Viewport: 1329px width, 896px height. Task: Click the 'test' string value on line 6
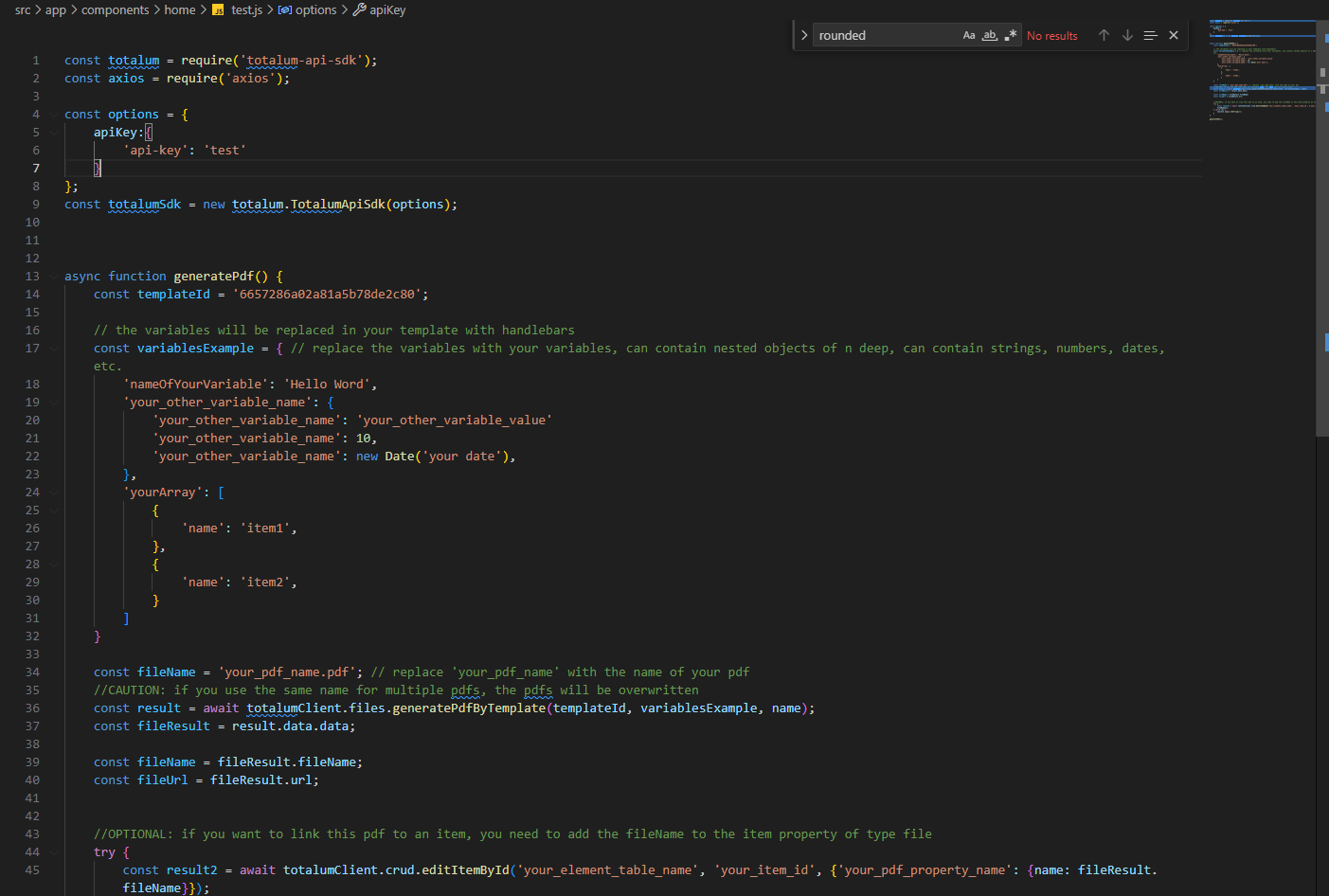coord(224,151)
